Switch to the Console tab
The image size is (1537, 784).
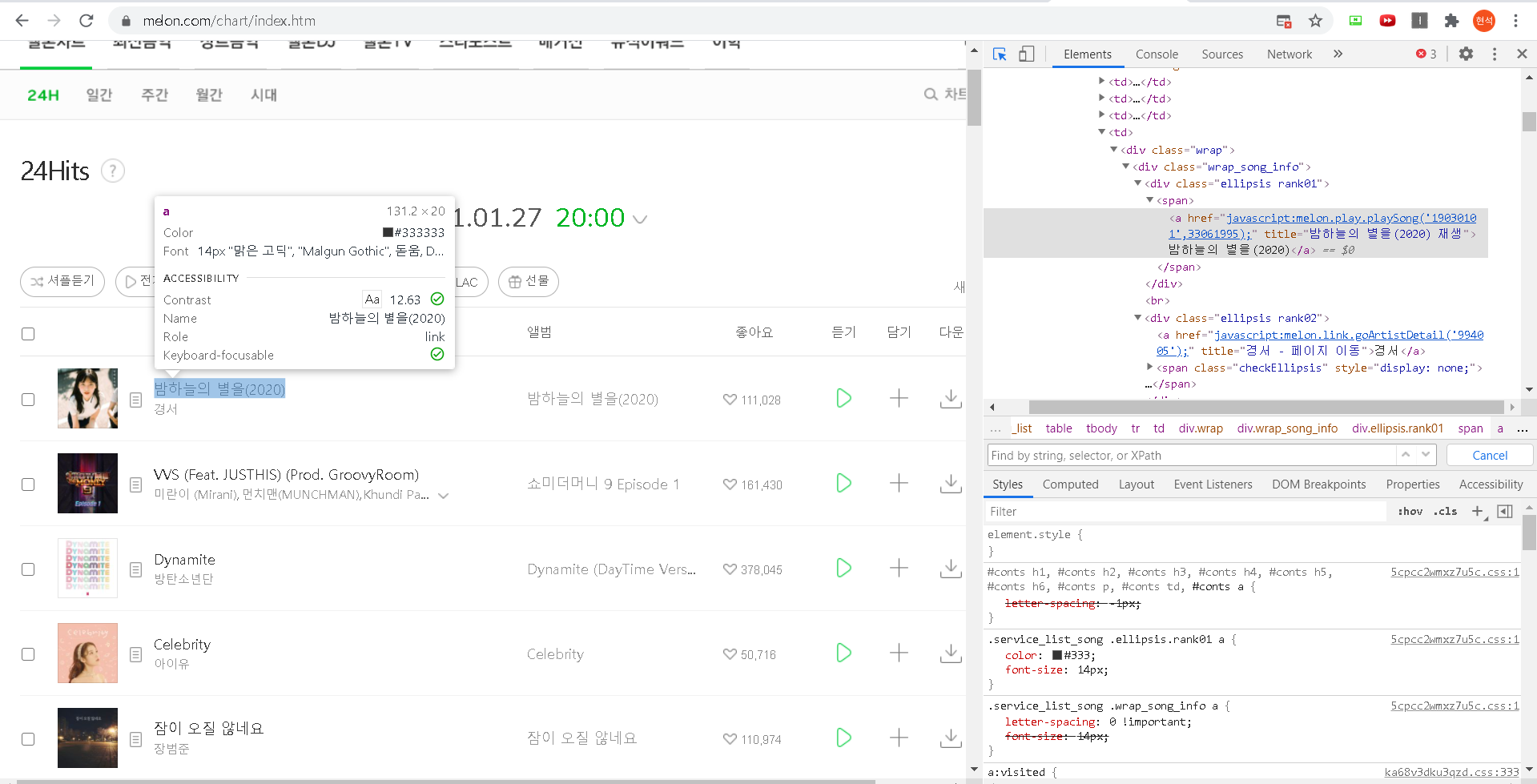tap(1157, 54)
